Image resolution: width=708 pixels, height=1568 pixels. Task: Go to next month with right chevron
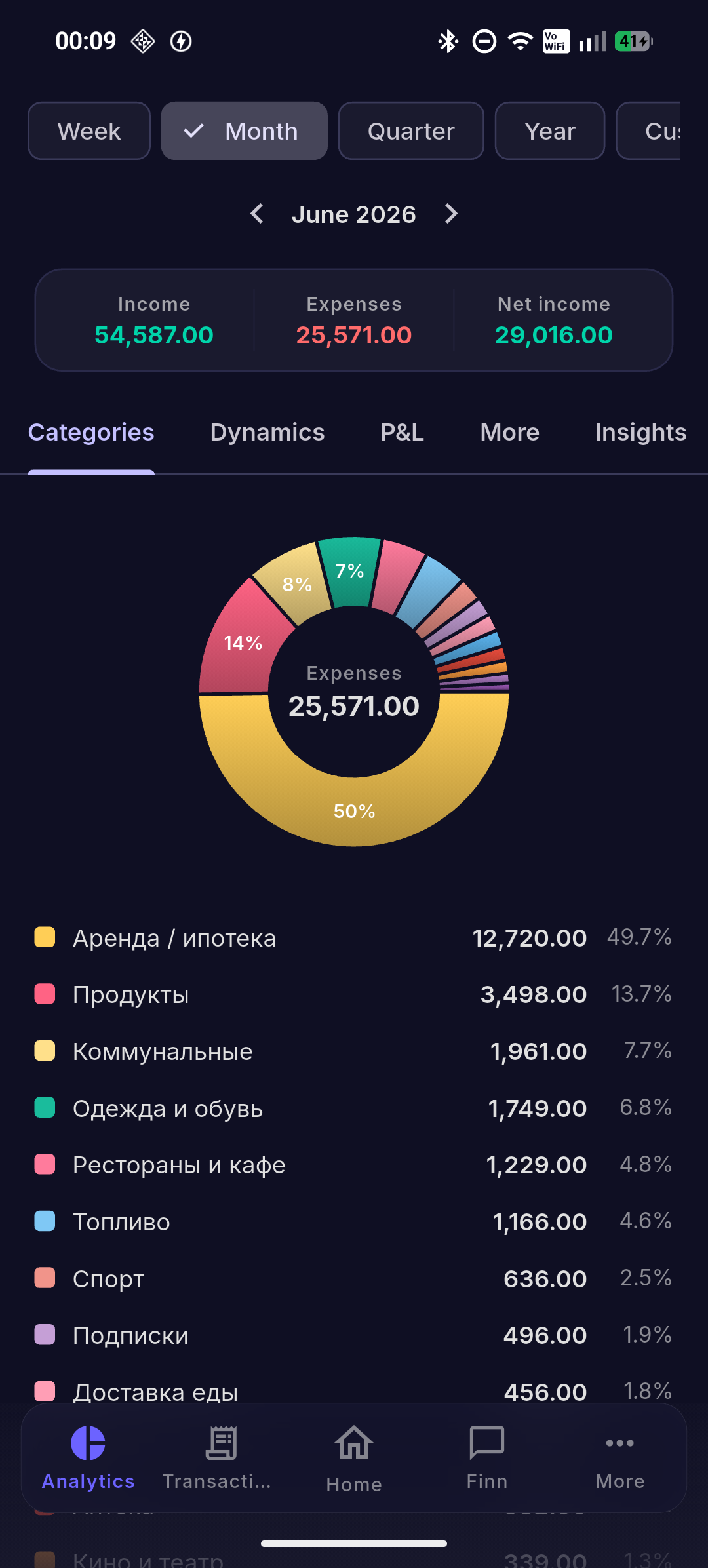tap(451, 214)
